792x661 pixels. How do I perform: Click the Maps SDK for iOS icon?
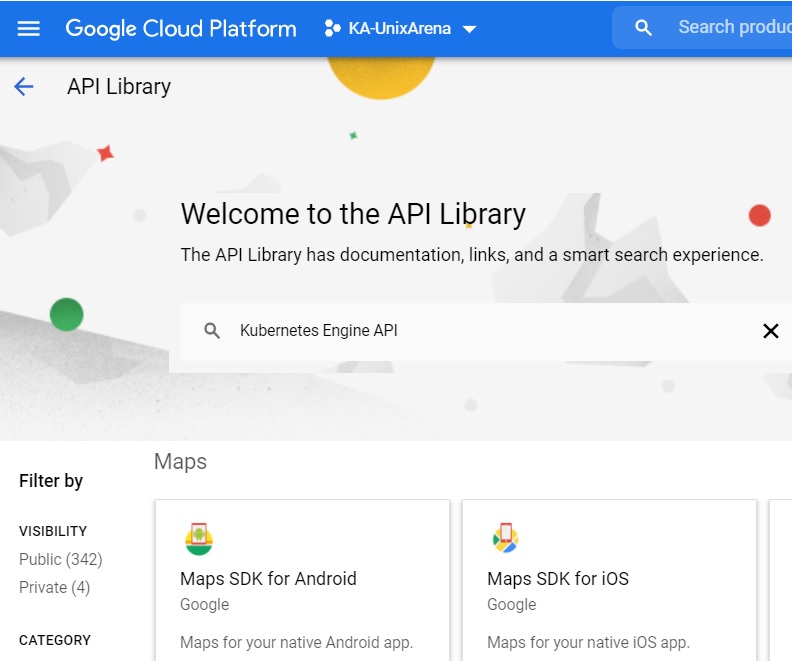pyautogui.click(x=505, y=538)
